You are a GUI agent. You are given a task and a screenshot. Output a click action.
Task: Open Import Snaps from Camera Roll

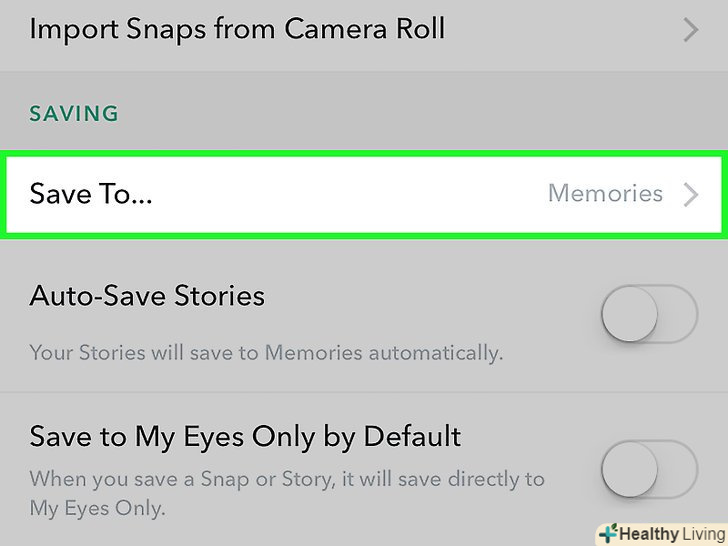[x=236, y=29]
